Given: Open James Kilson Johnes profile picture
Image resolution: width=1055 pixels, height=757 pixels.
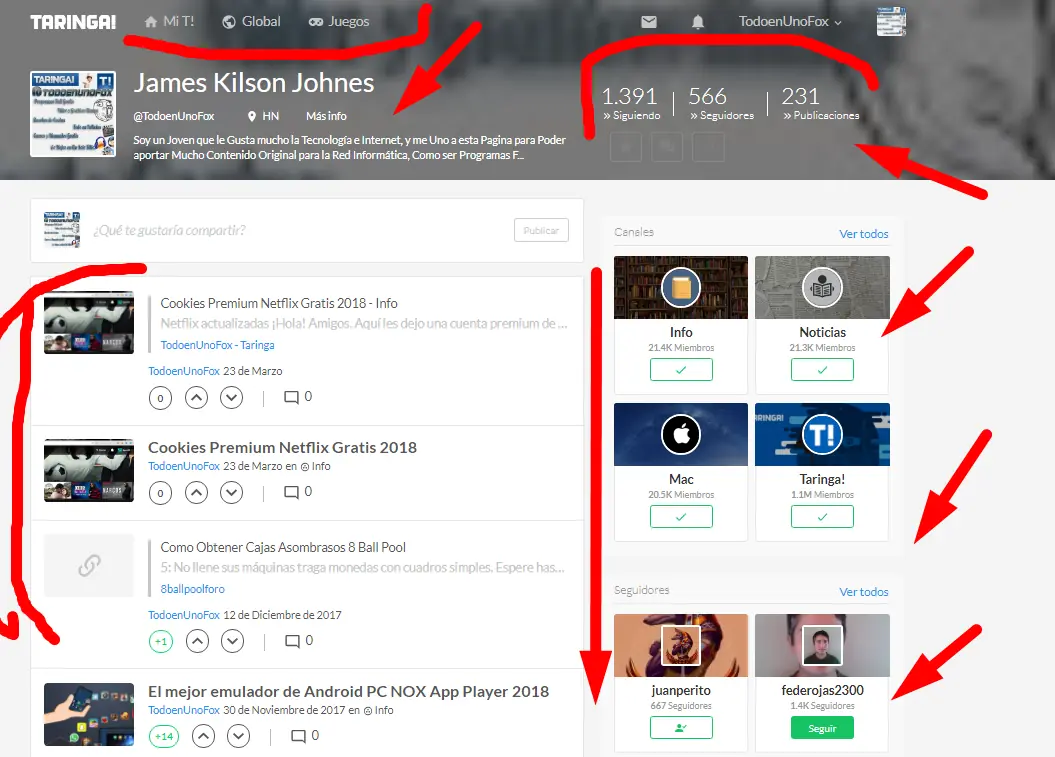Looking at the screenshot, I should click(73, 114).
